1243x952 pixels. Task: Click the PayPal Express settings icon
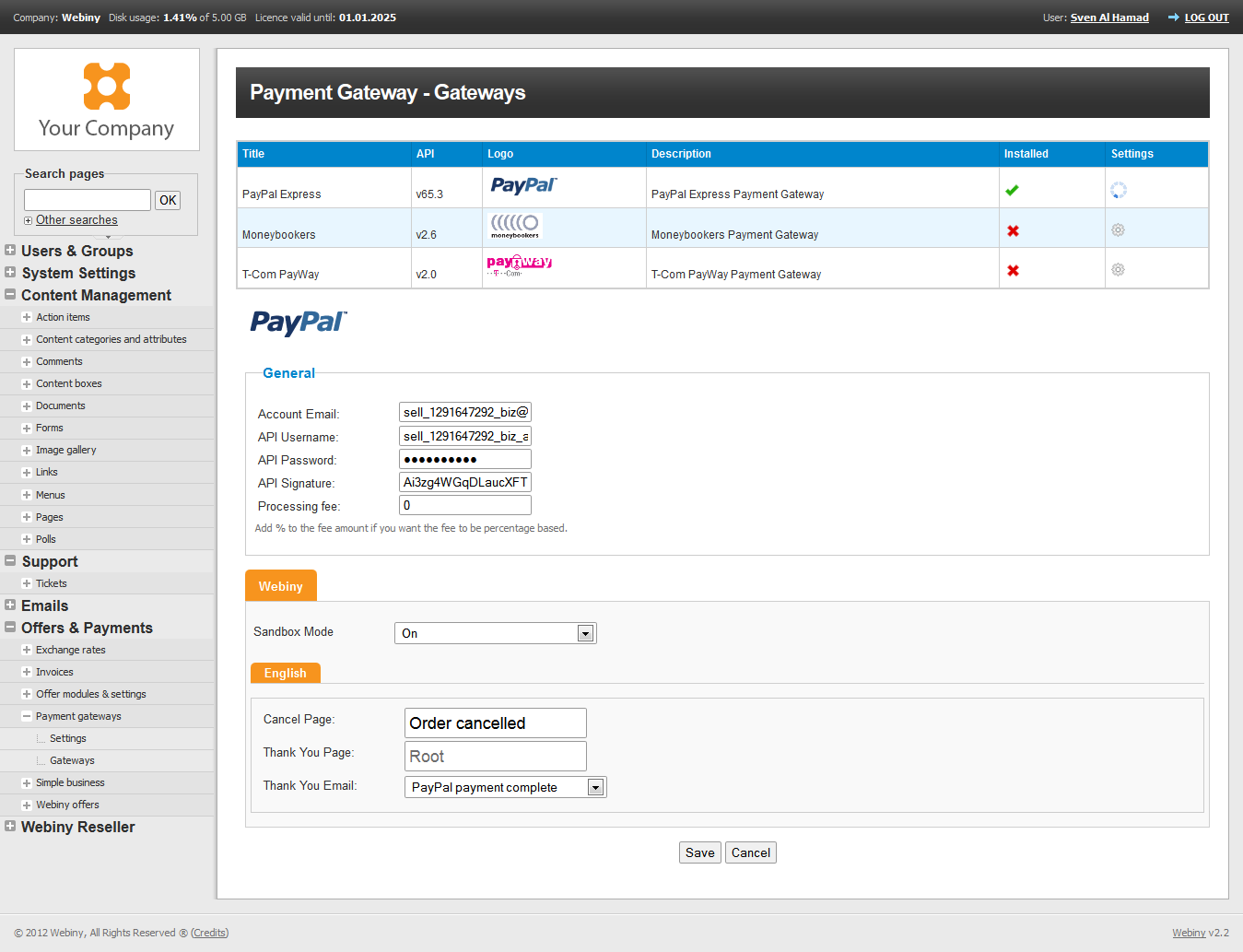click(x=1118, y=191)
